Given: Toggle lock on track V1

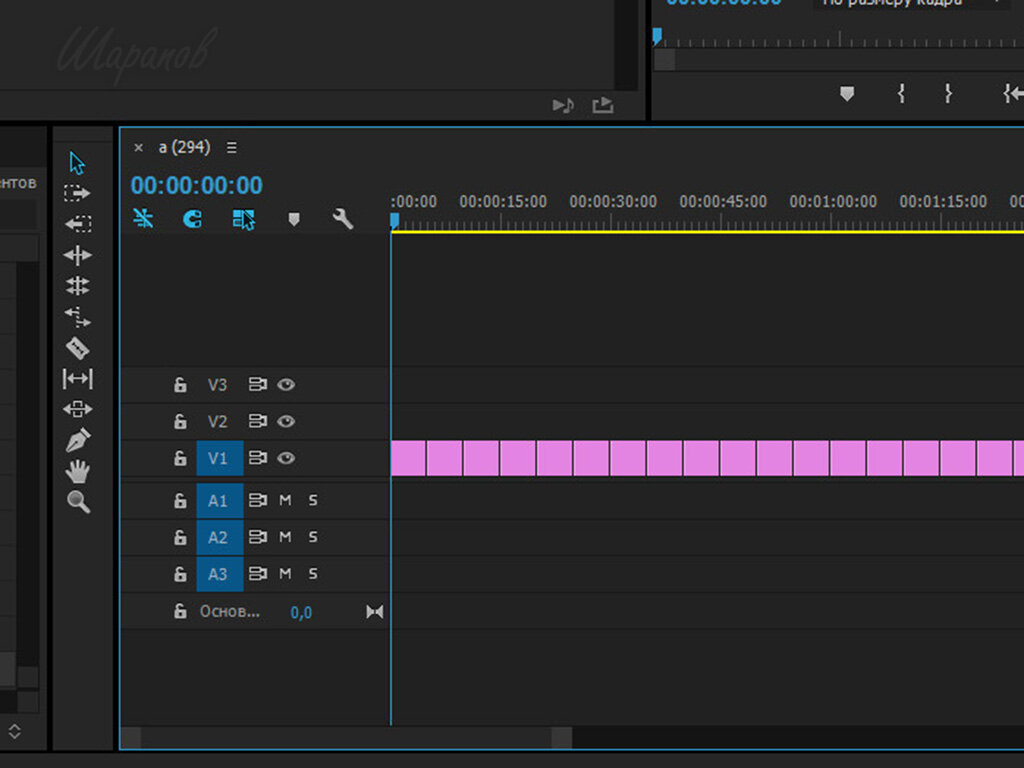Looking at the screenshot, I should (x=180, y=458).
